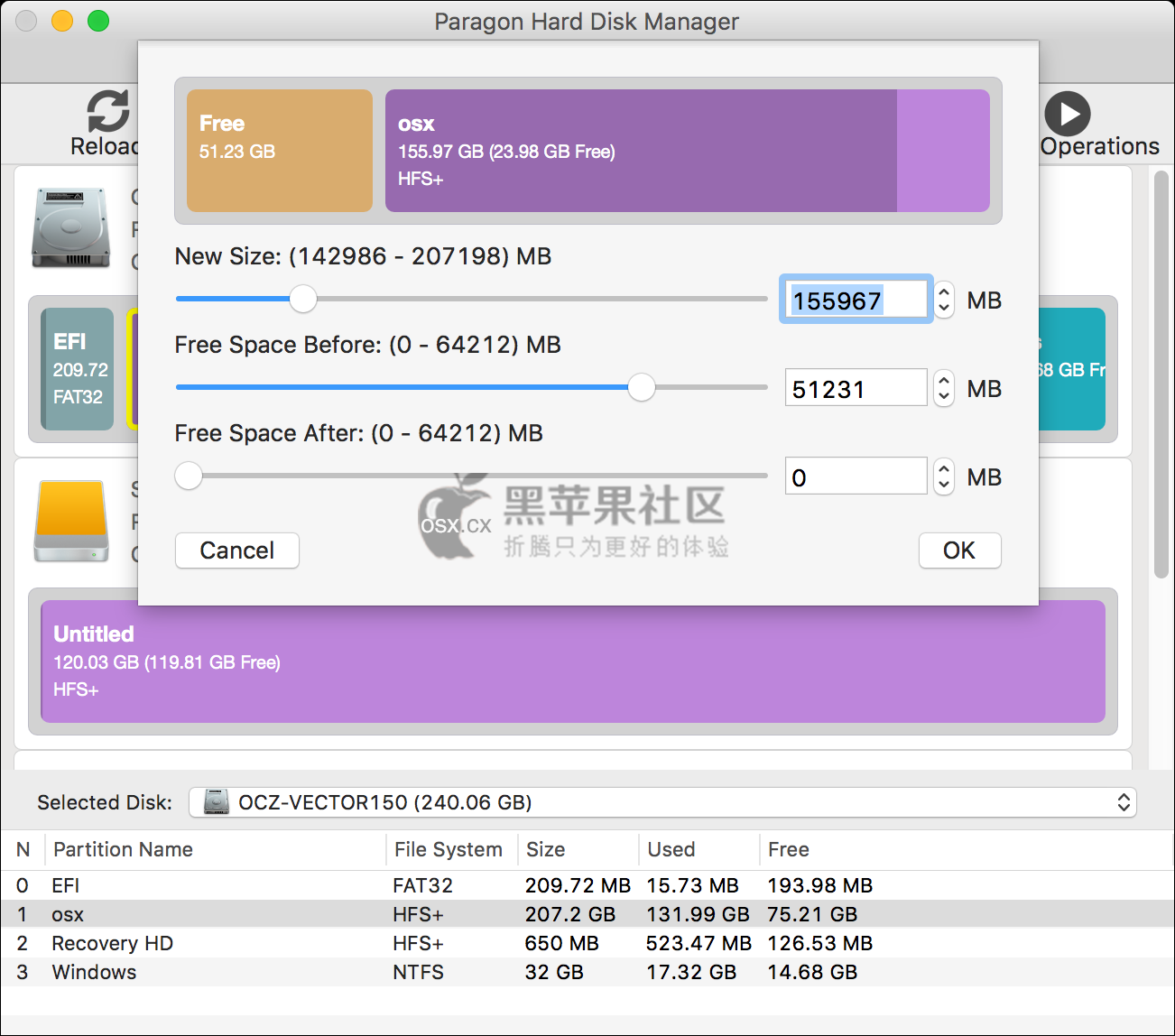Click the Cancel button
Image resolution: width=1175 pixels, height=1036 pixels.
tap(237, 550)
